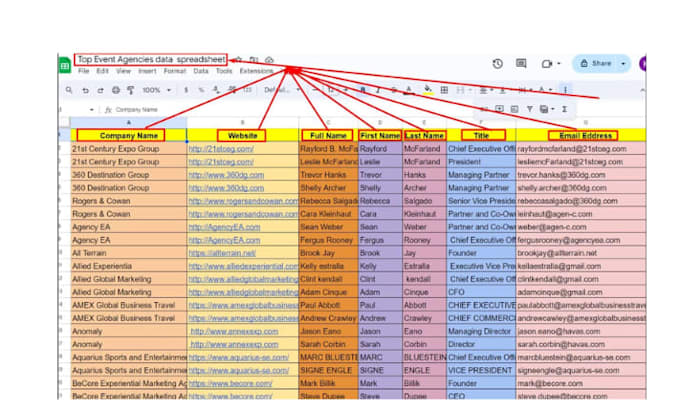The image size is (680, 411).
Task: Open the http://www.360dg.com link for Trevor Hanks
Action: [226, 175]
